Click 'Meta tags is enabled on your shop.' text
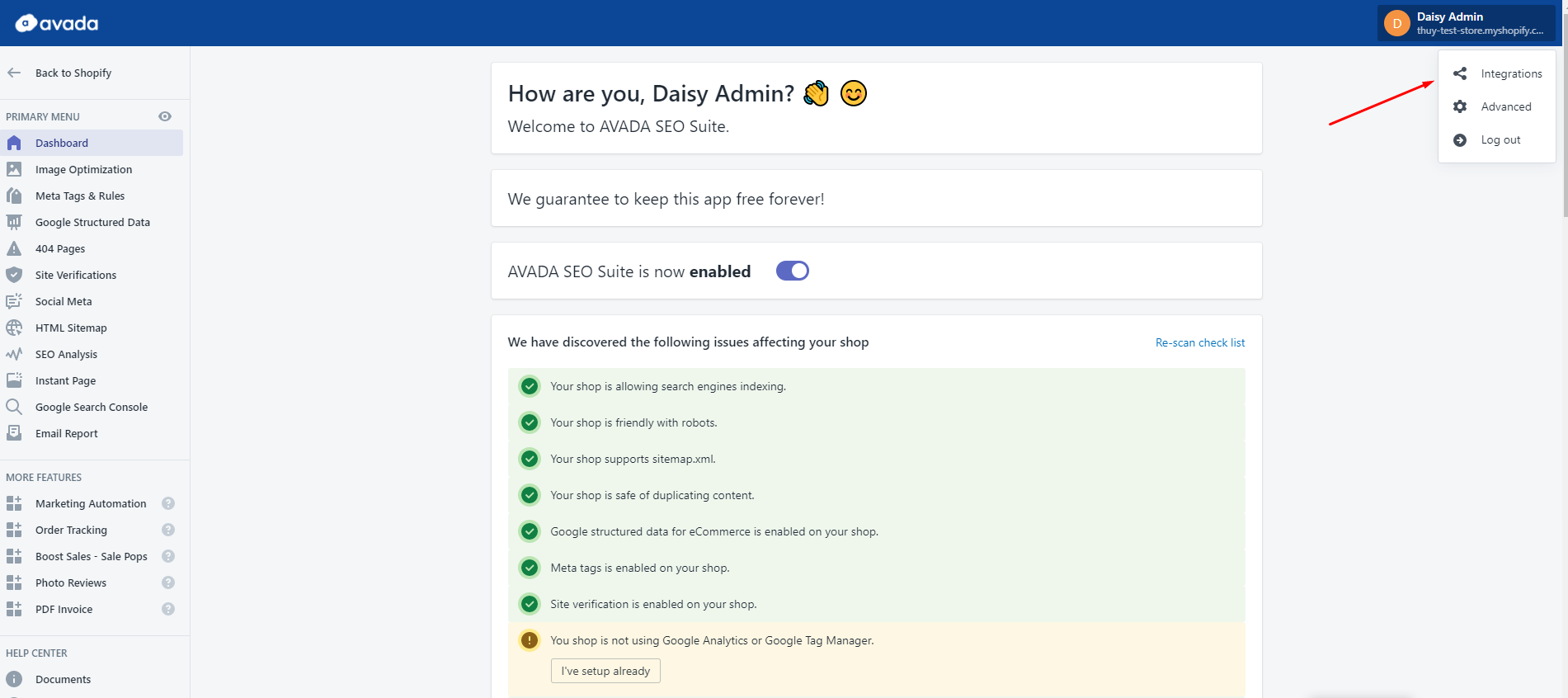This screenshot has height=698, width=1568. click(640, 568)
